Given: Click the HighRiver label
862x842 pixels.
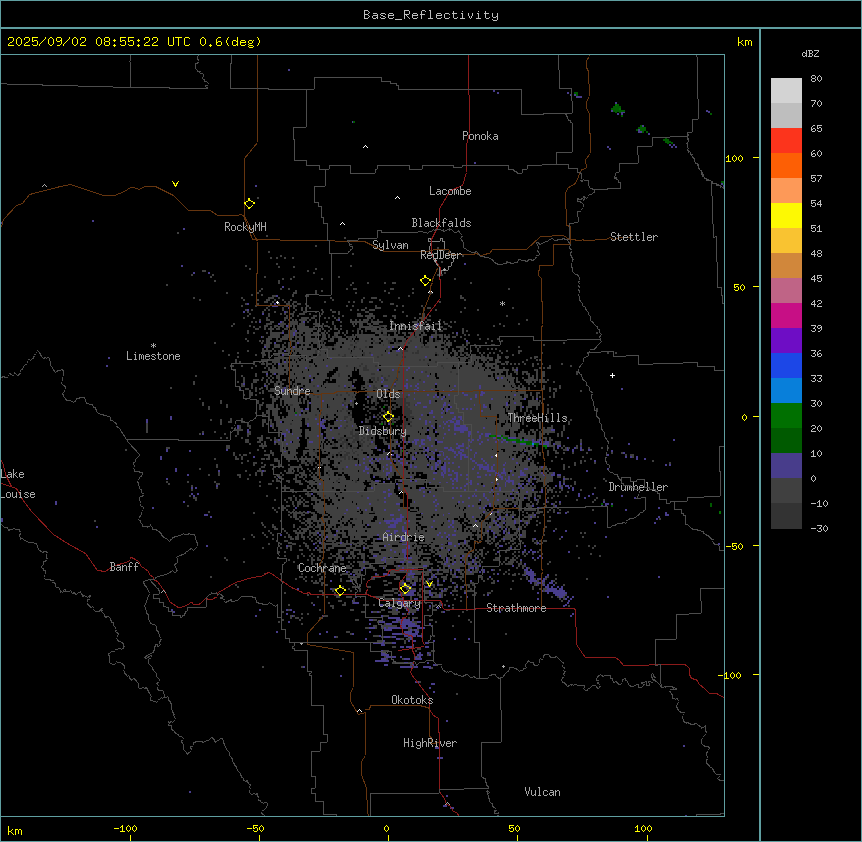Looking at the screenshot, I should point(430,743).
